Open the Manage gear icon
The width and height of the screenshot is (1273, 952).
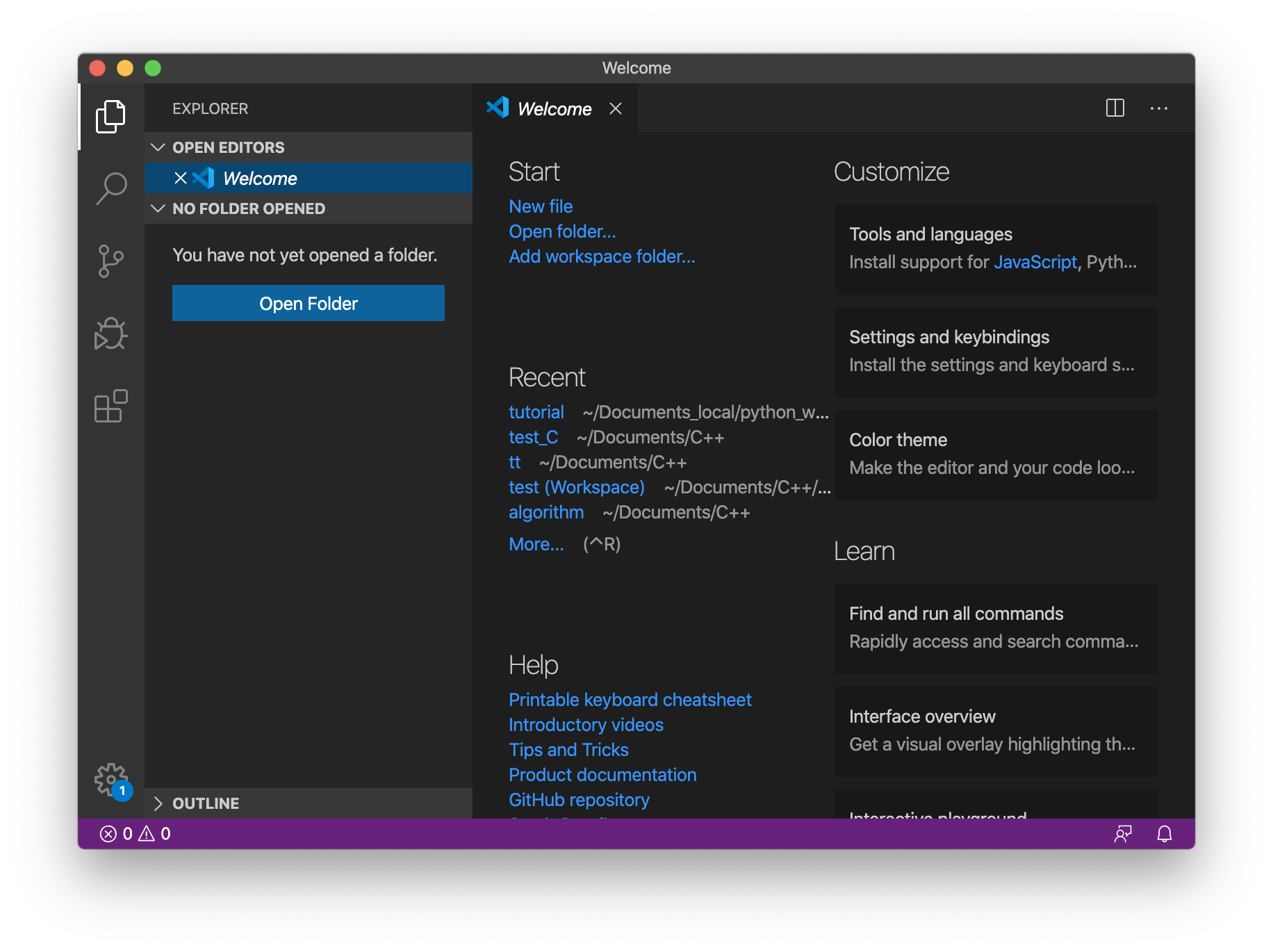tap(112, 781)
